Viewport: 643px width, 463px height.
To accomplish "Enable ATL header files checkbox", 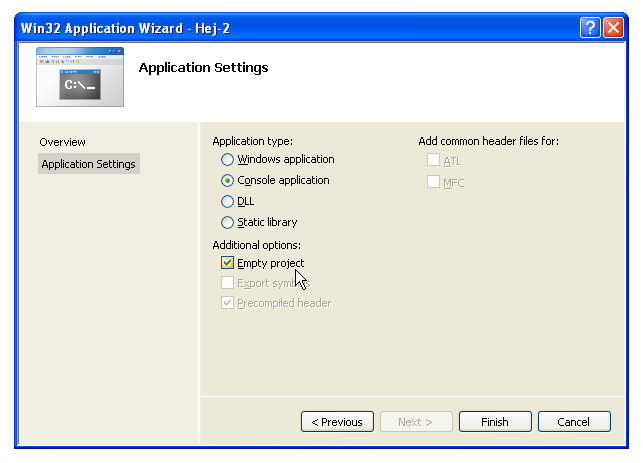I will coord(433,160).
